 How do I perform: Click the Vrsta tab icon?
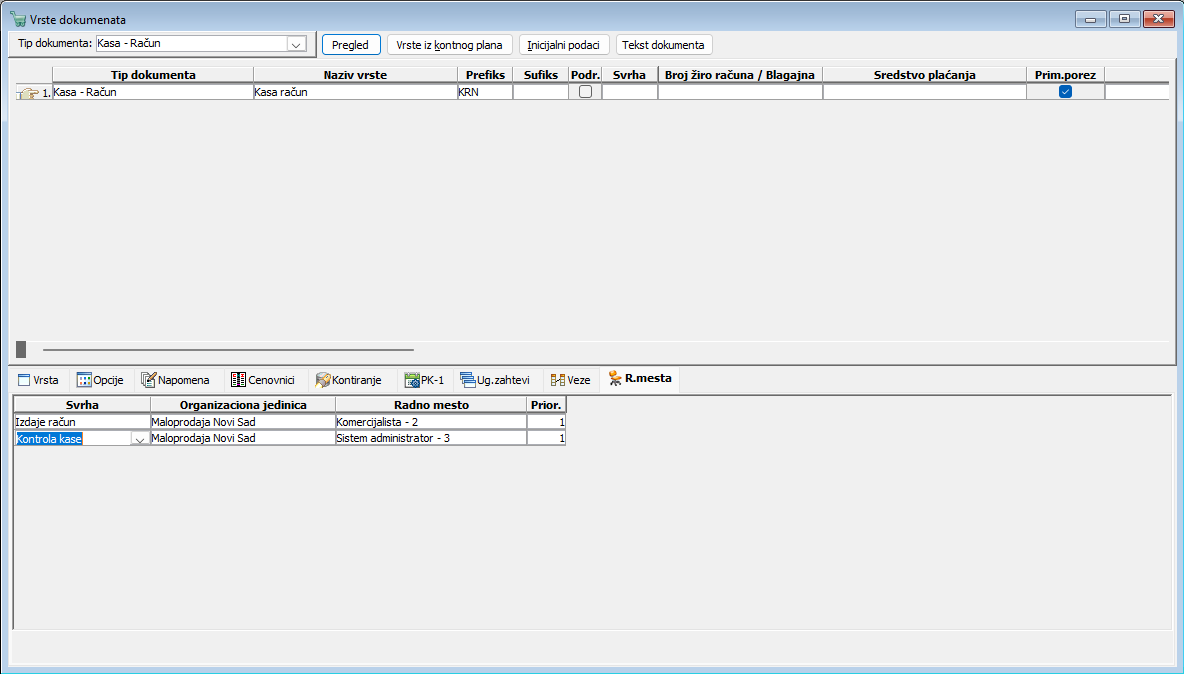pos(24,380)
